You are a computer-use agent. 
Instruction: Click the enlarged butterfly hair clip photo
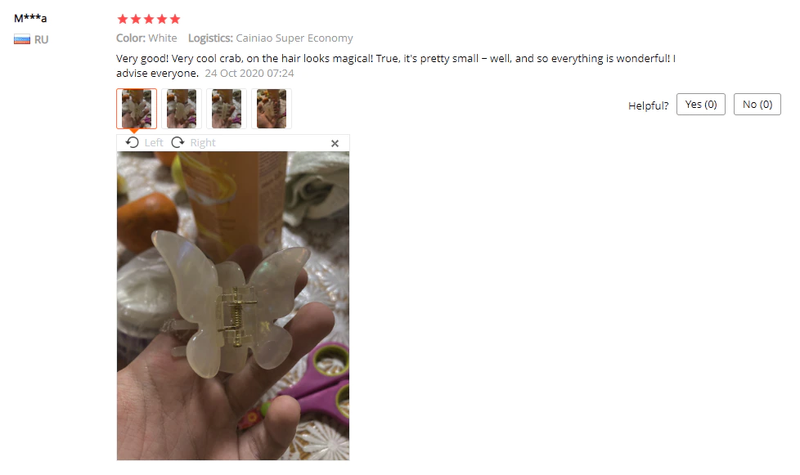click(x=233, y=306)
